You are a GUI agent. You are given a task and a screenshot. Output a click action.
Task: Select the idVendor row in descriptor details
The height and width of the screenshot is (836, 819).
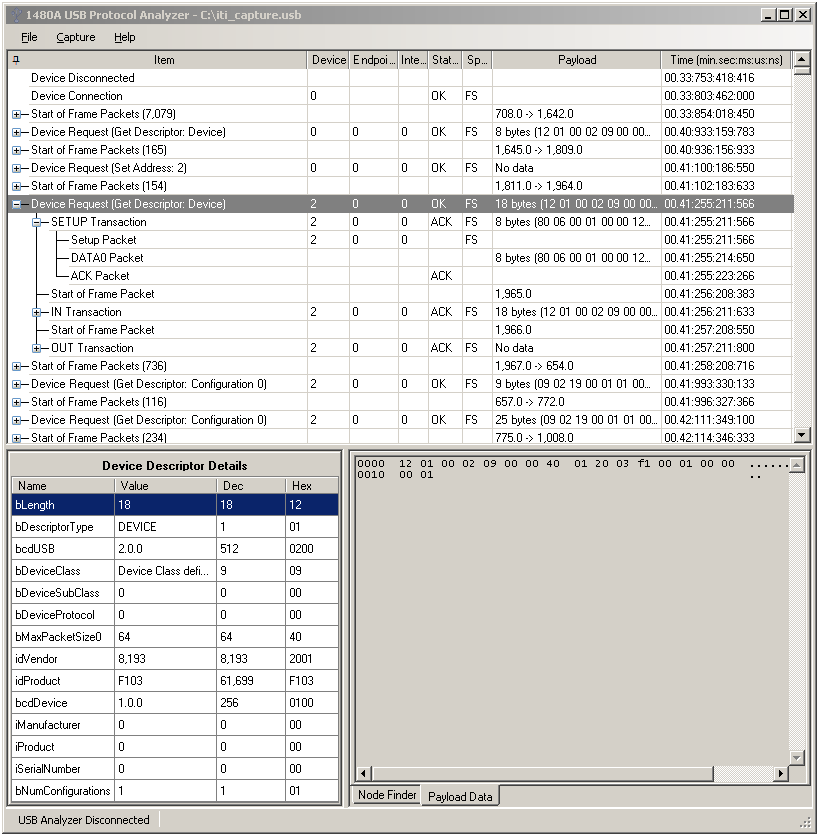[60, 659]
